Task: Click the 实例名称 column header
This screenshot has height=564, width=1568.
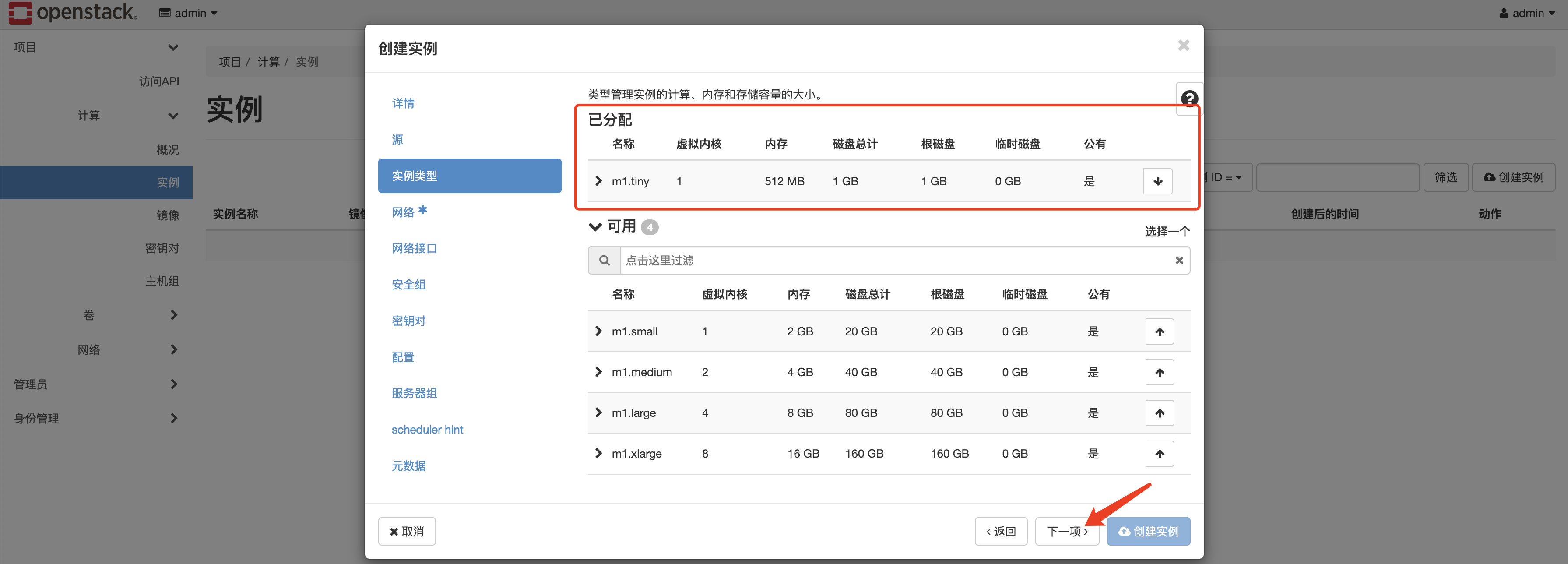Action: [236, 214]
